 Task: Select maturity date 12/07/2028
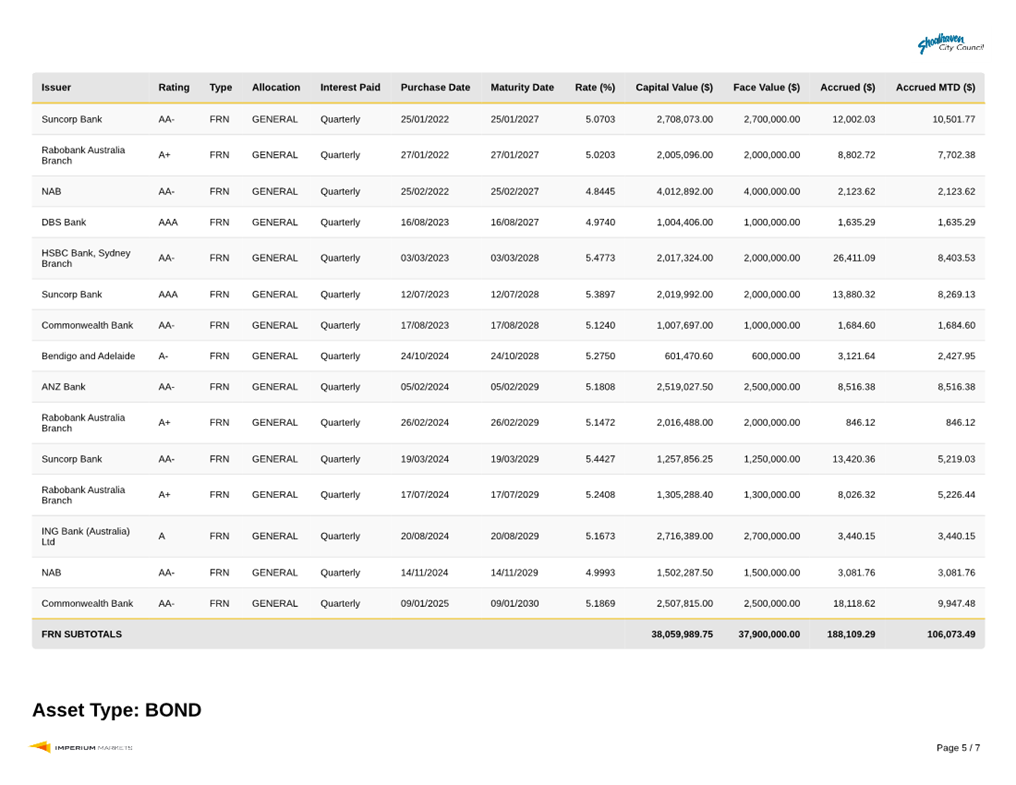514,294
